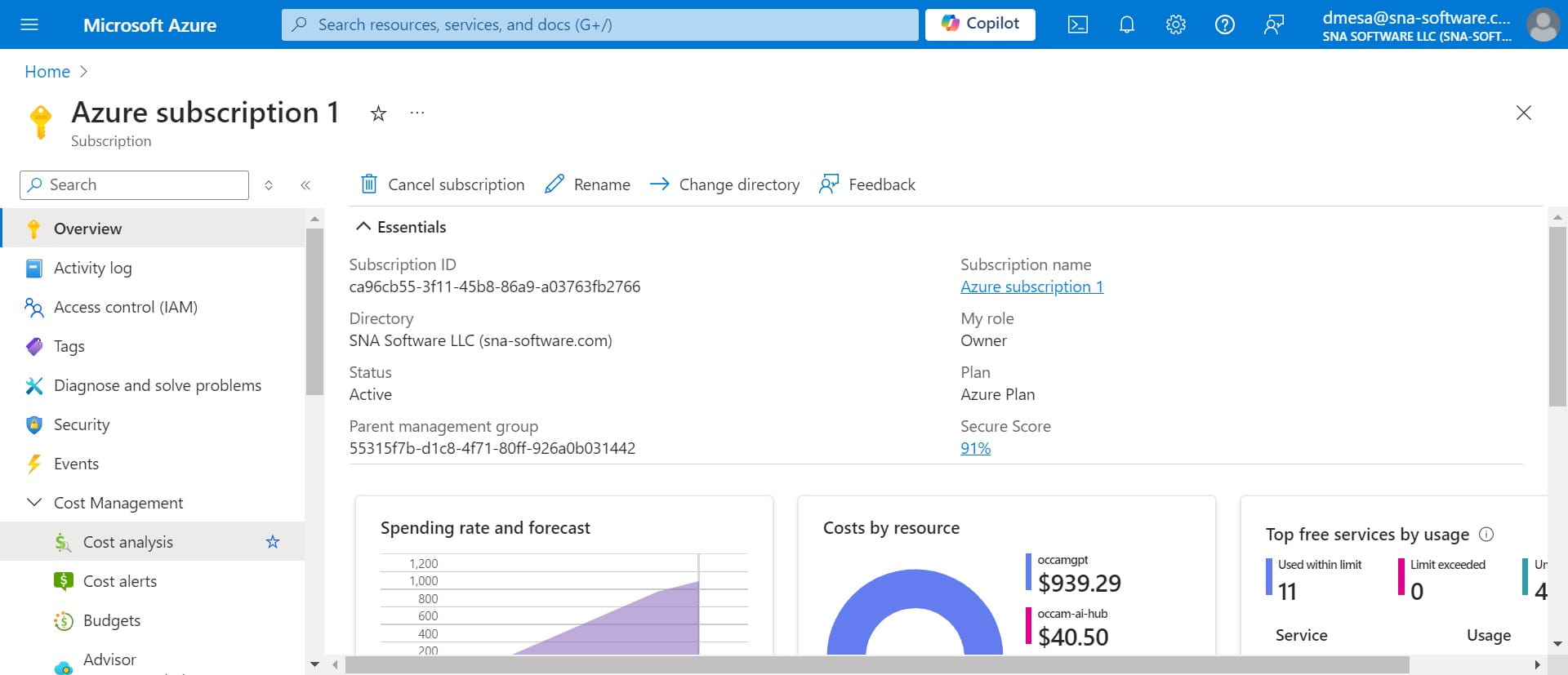Screen dimensions: 1568x675
Task: Toggle favorite star on Cost analysis
Action: (273, 542)
